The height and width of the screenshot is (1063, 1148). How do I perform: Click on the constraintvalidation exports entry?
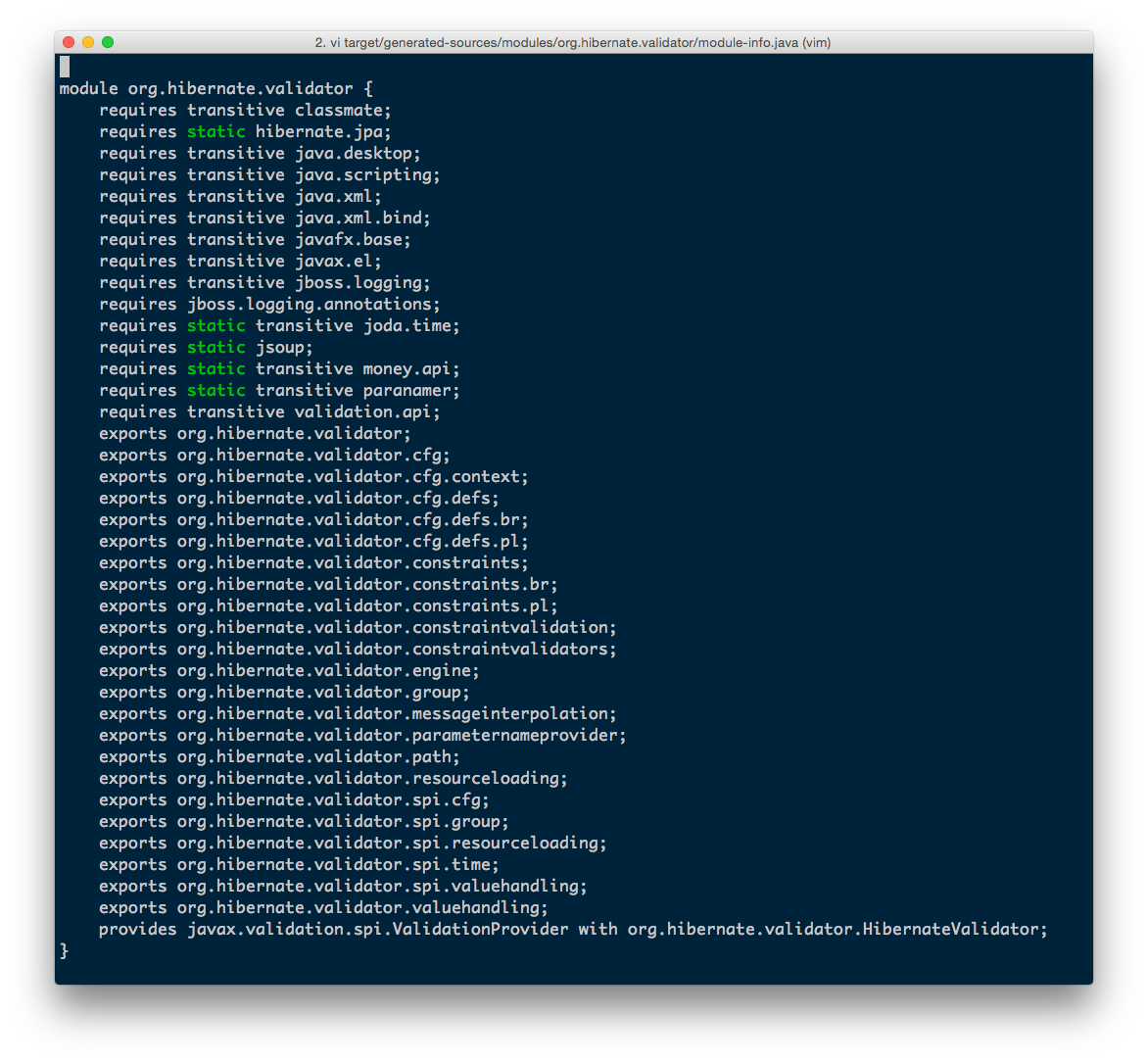coord(358,627)
